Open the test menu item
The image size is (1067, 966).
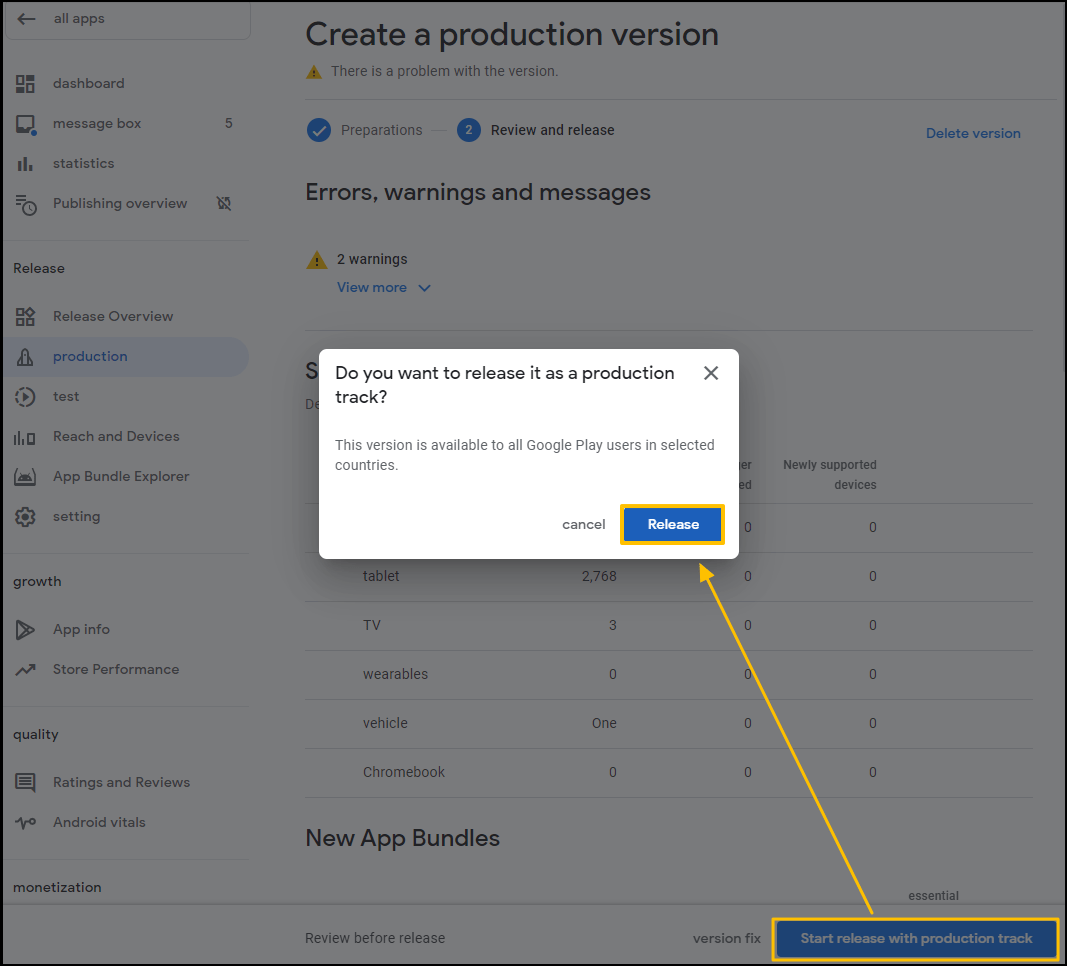click(x=66, y=397)
